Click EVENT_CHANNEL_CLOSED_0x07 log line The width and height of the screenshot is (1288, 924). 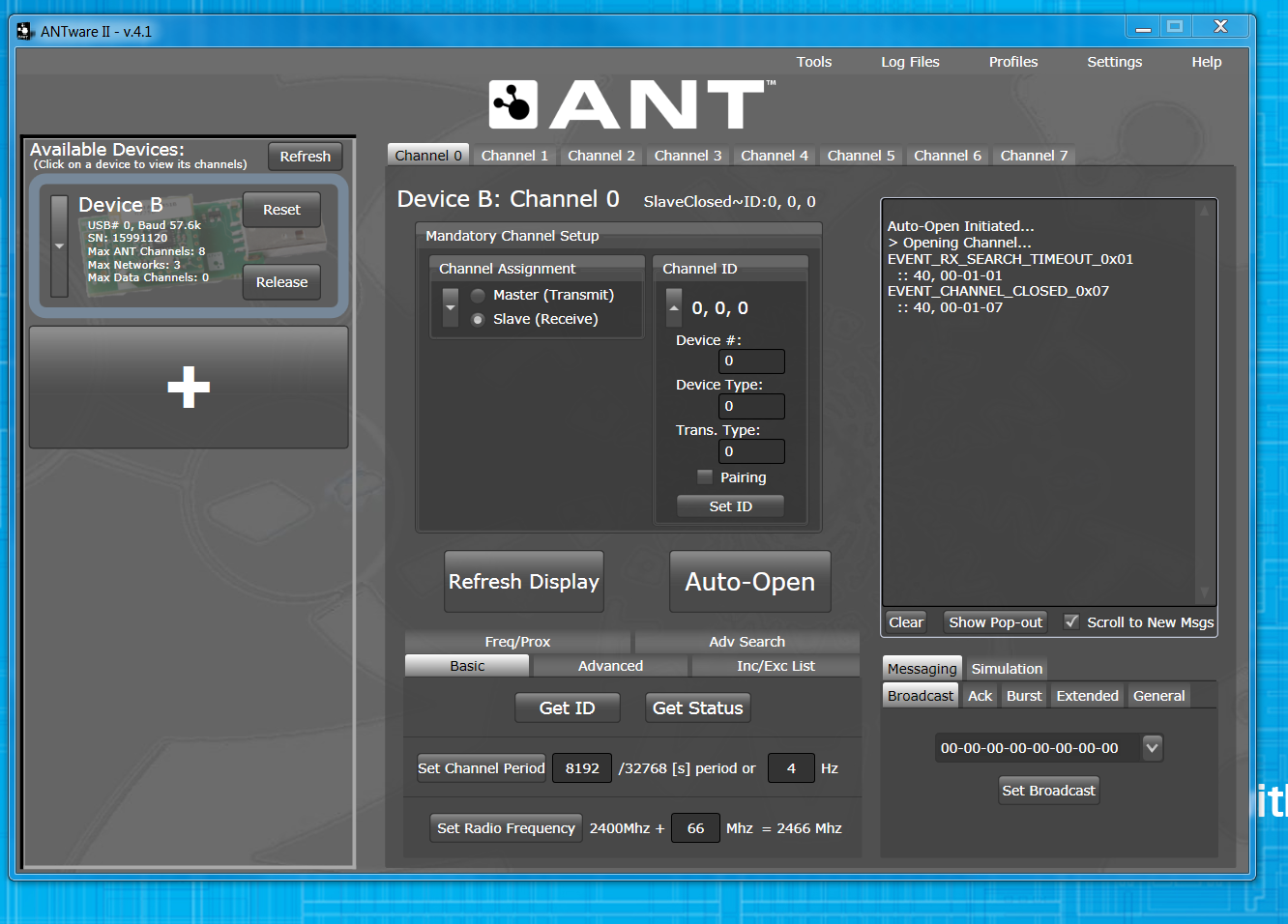[x=998, y=291]
